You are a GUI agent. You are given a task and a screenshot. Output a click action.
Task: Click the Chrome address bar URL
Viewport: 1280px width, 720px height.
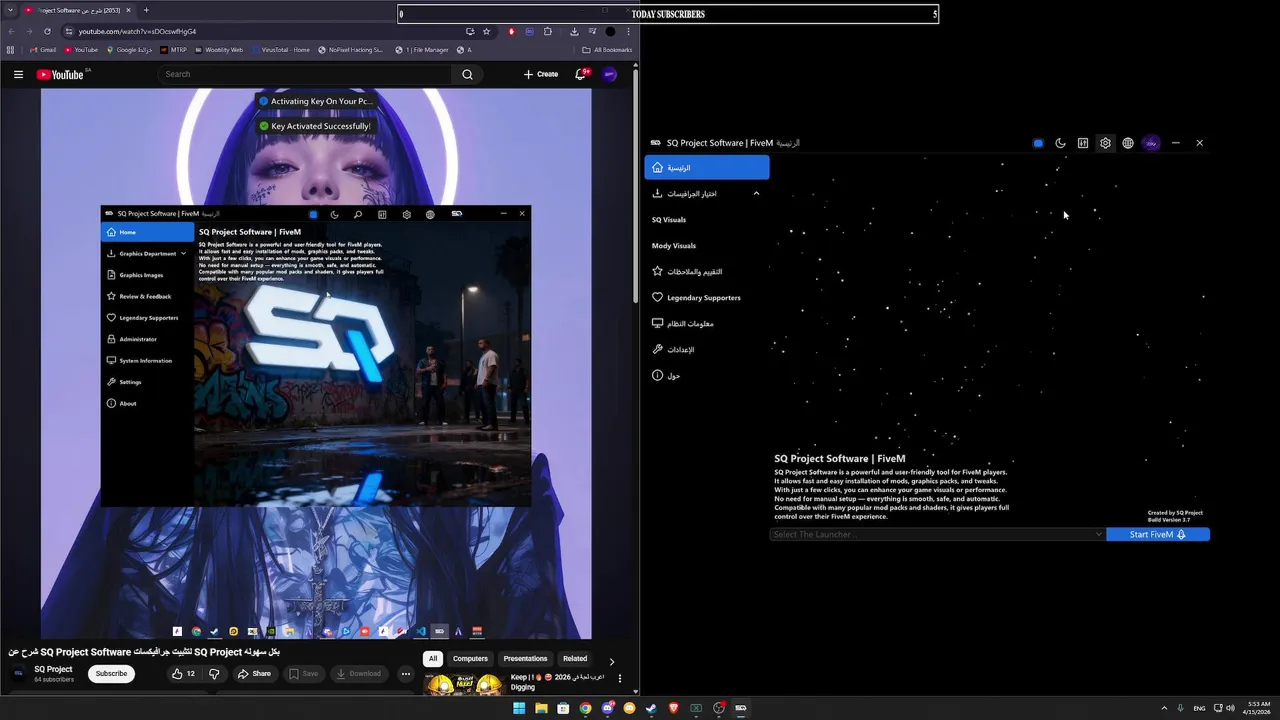tap(138, 31)
